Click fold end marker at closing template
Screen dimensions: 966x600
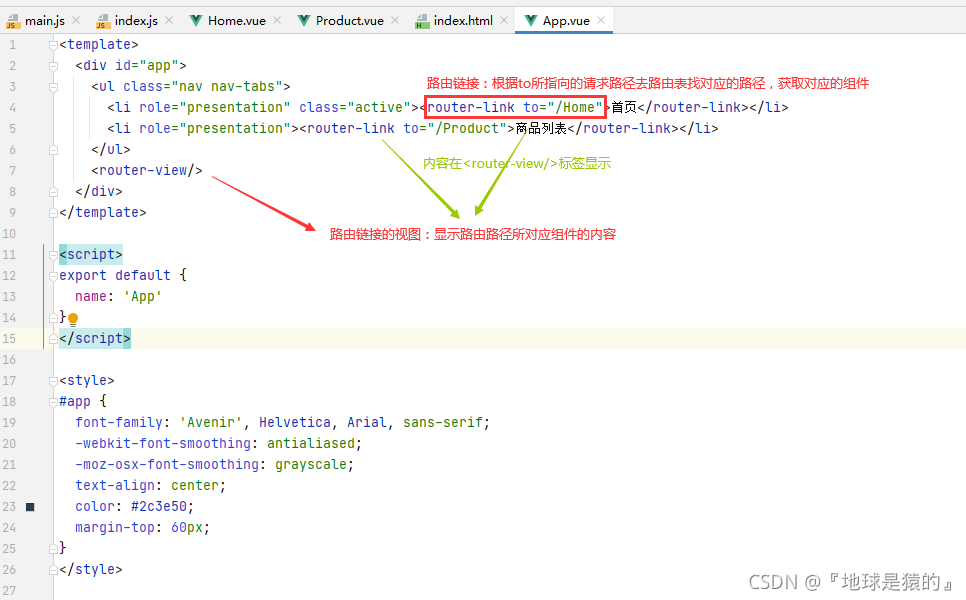click(54, 213)
